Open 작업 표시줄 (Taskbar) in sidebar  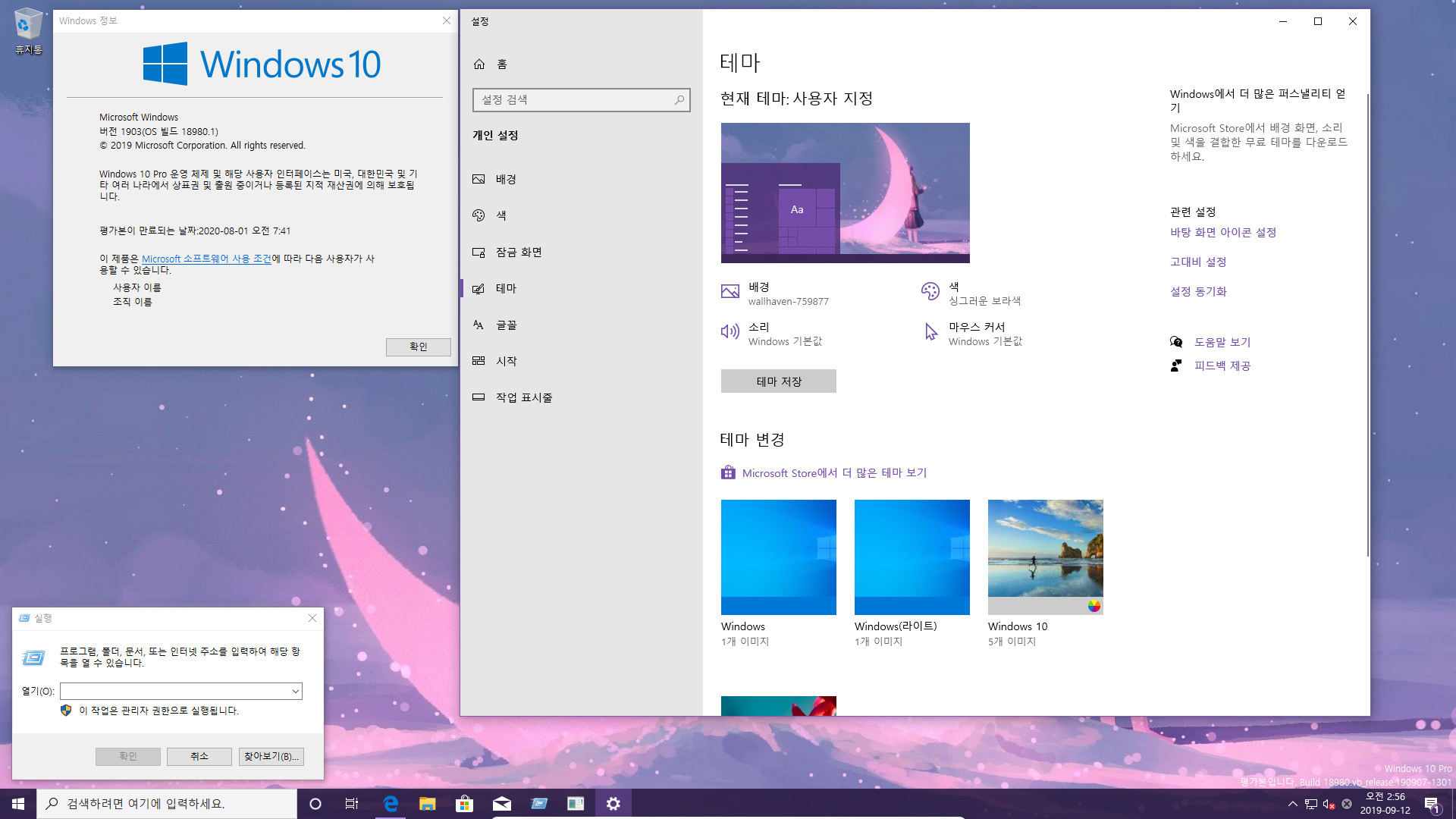(x=513, y=398)
